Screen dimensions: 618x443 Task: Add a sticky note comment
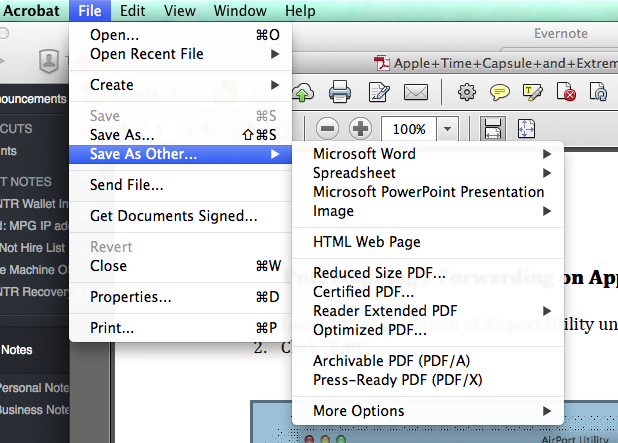pos(499,93)
